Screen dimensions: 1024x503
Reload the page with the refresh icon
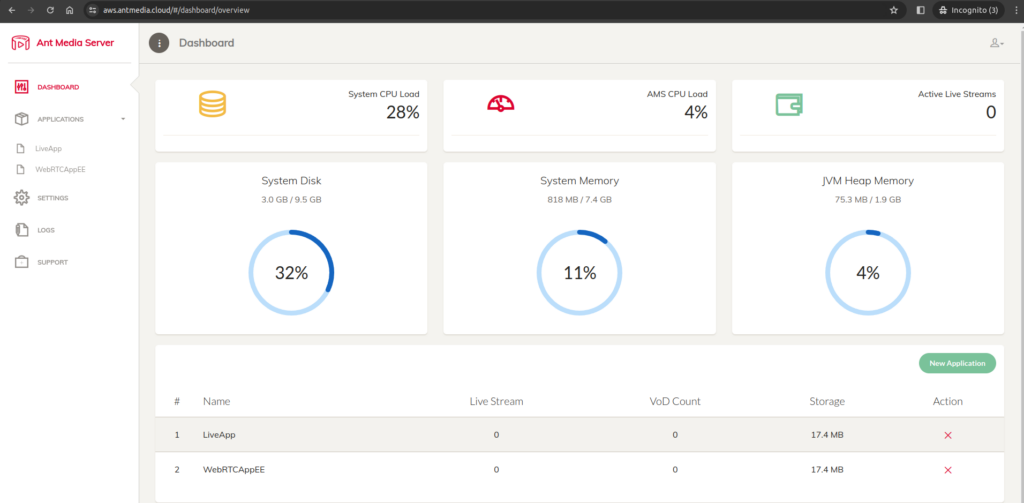[50, 10]
